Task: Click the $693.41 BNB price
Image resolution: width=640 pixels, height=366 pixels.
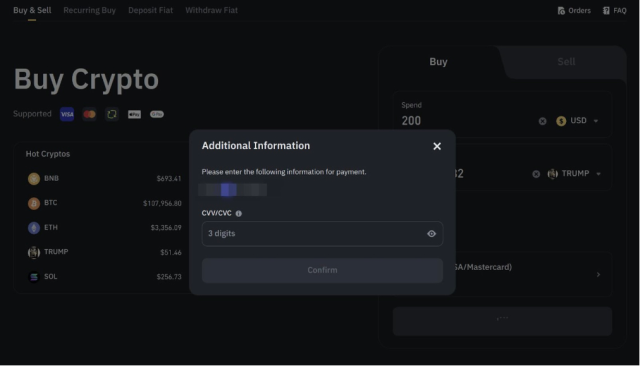Action: [169, 179]
